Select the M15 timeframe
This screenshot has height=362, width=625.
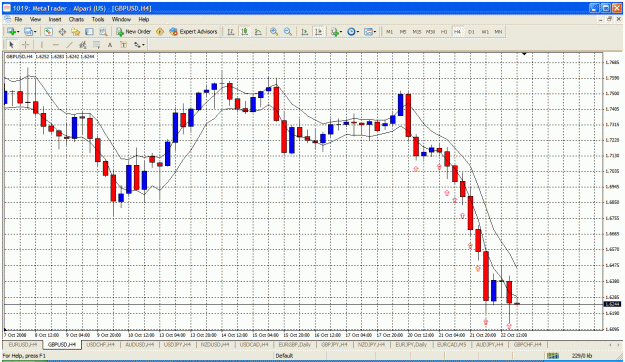tap(417, 31)
